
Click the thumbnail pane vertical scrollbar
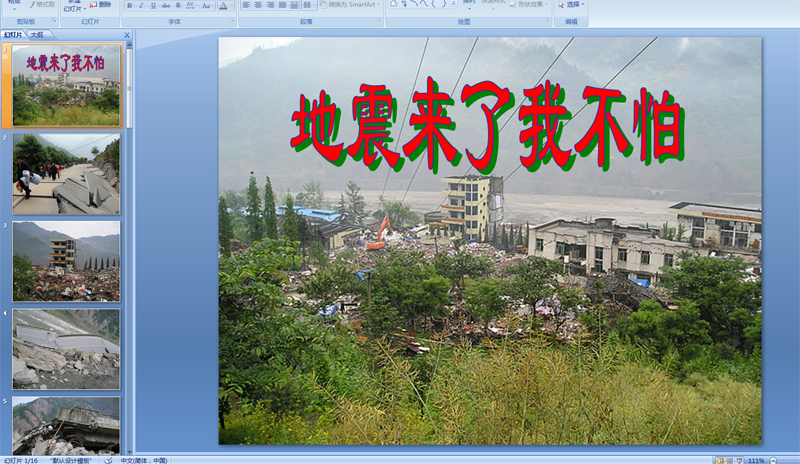[129, 87]
